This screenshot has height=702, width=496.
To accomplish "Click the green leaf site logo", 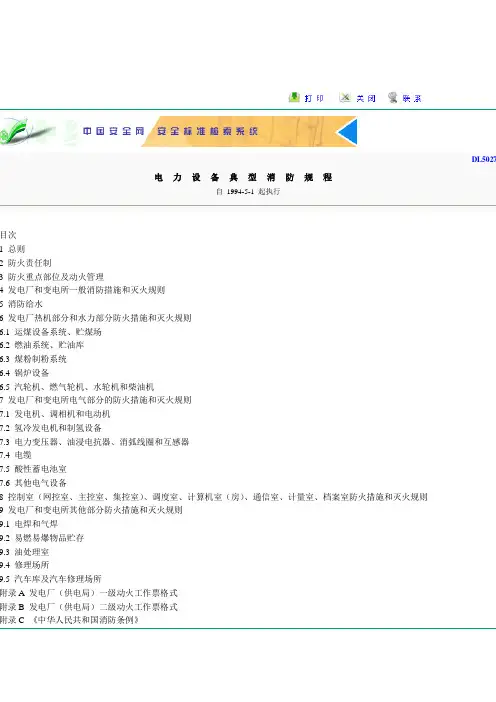I will 25,131.
